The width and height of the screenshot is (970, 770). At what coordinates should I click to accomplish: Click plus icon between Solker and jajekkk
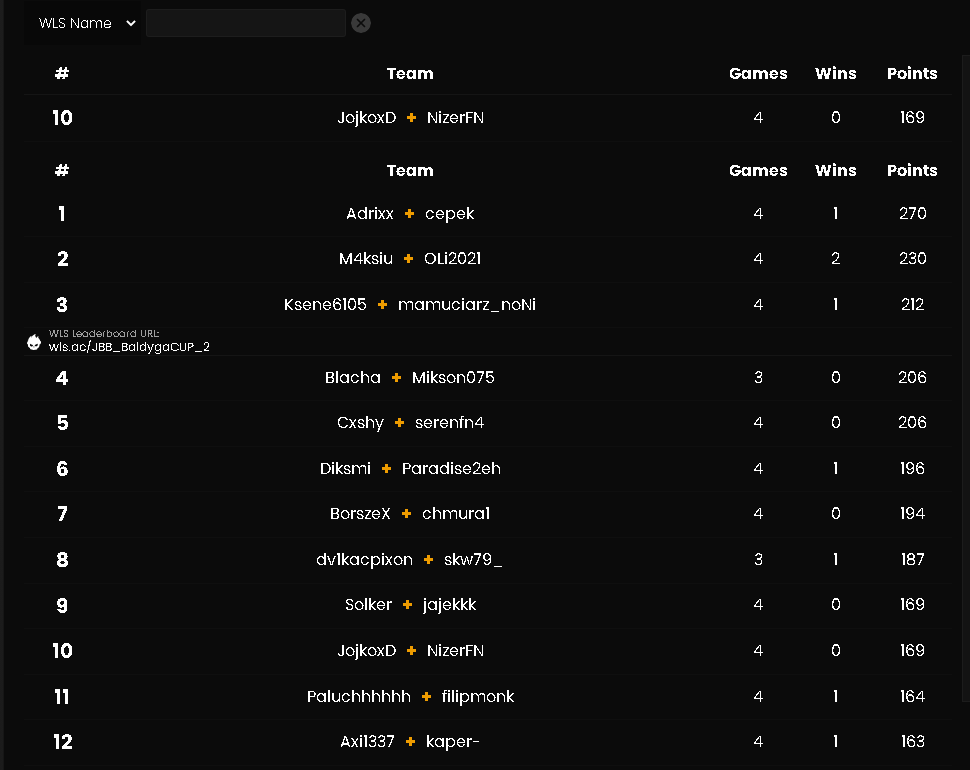(x=407, y=604)
